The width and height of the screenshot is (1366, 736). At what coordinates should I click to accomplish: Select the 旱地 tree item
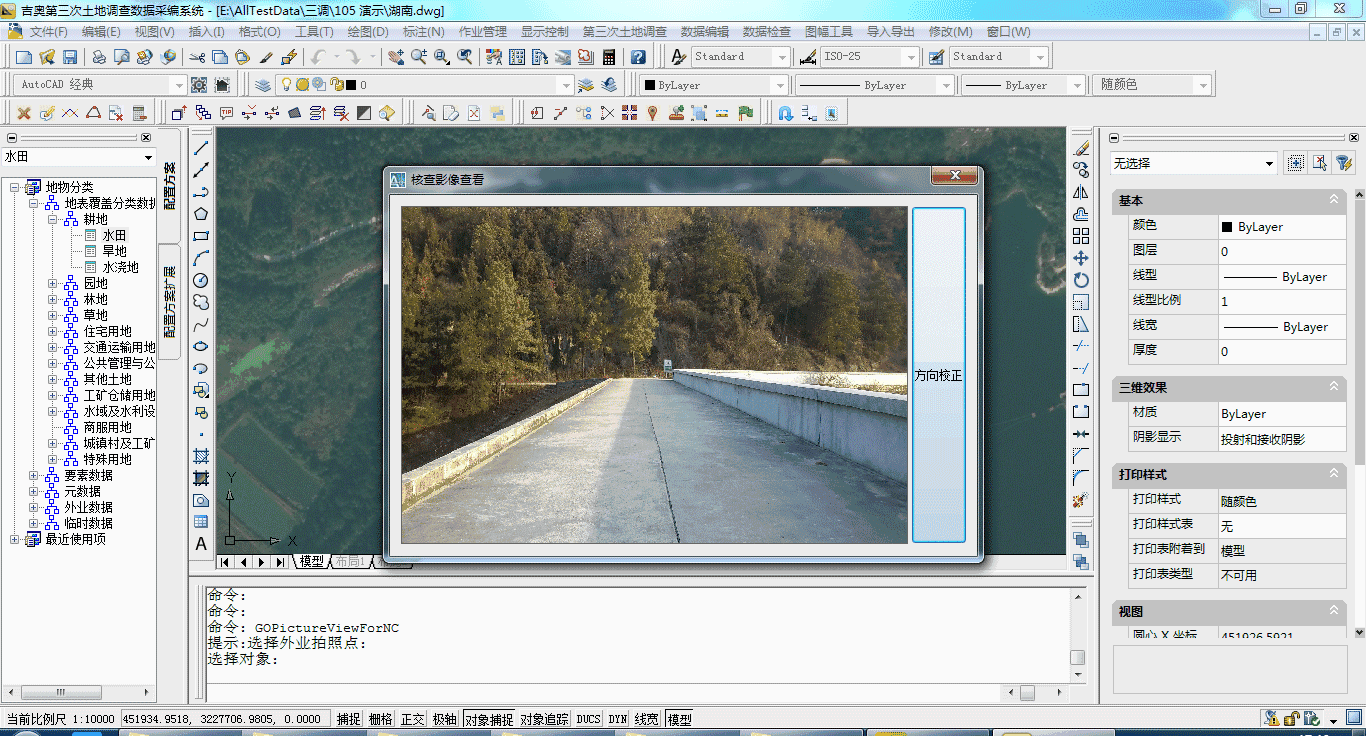coord(115,252)
